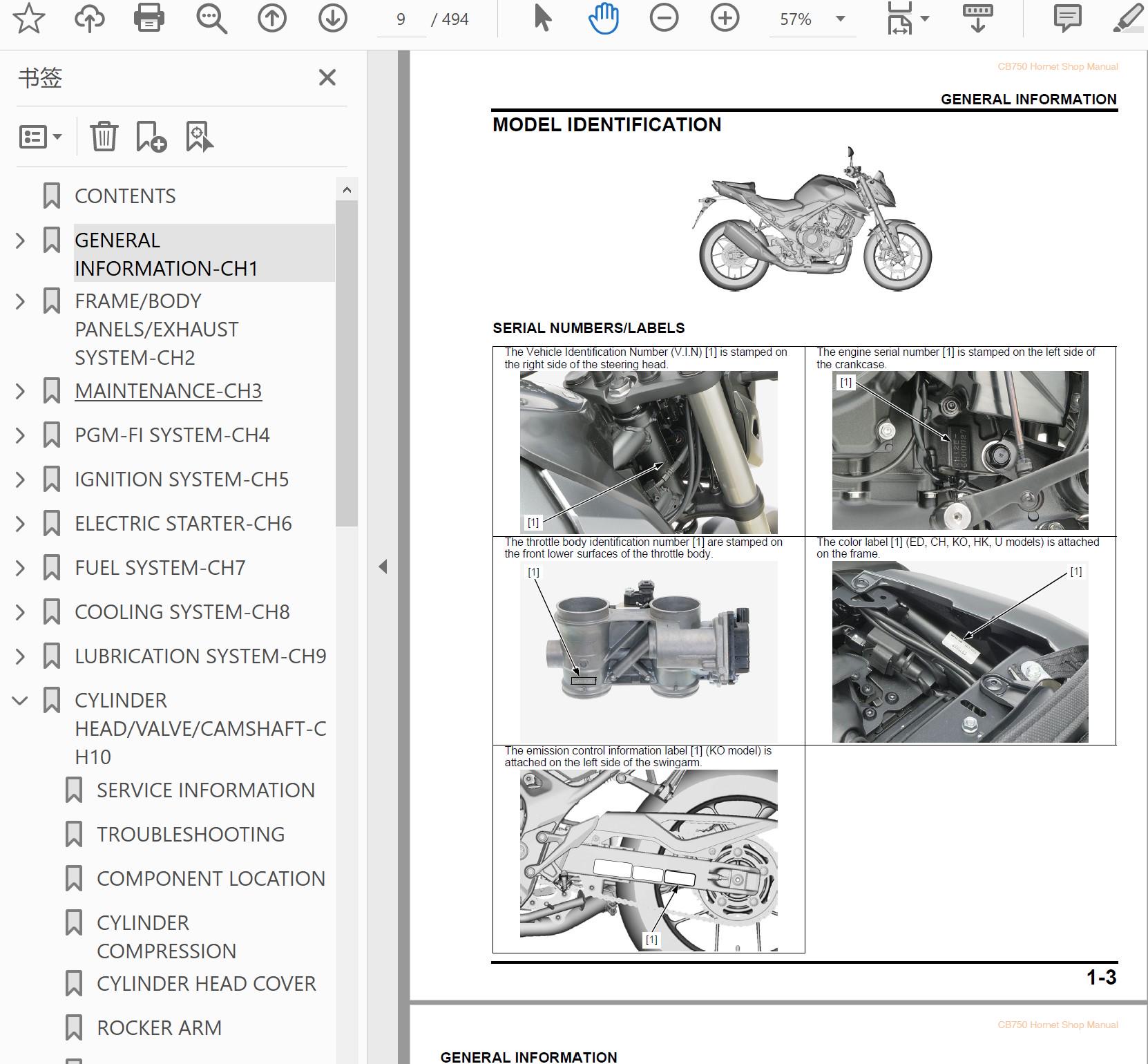Open the fit page width tool

point(899,19)
